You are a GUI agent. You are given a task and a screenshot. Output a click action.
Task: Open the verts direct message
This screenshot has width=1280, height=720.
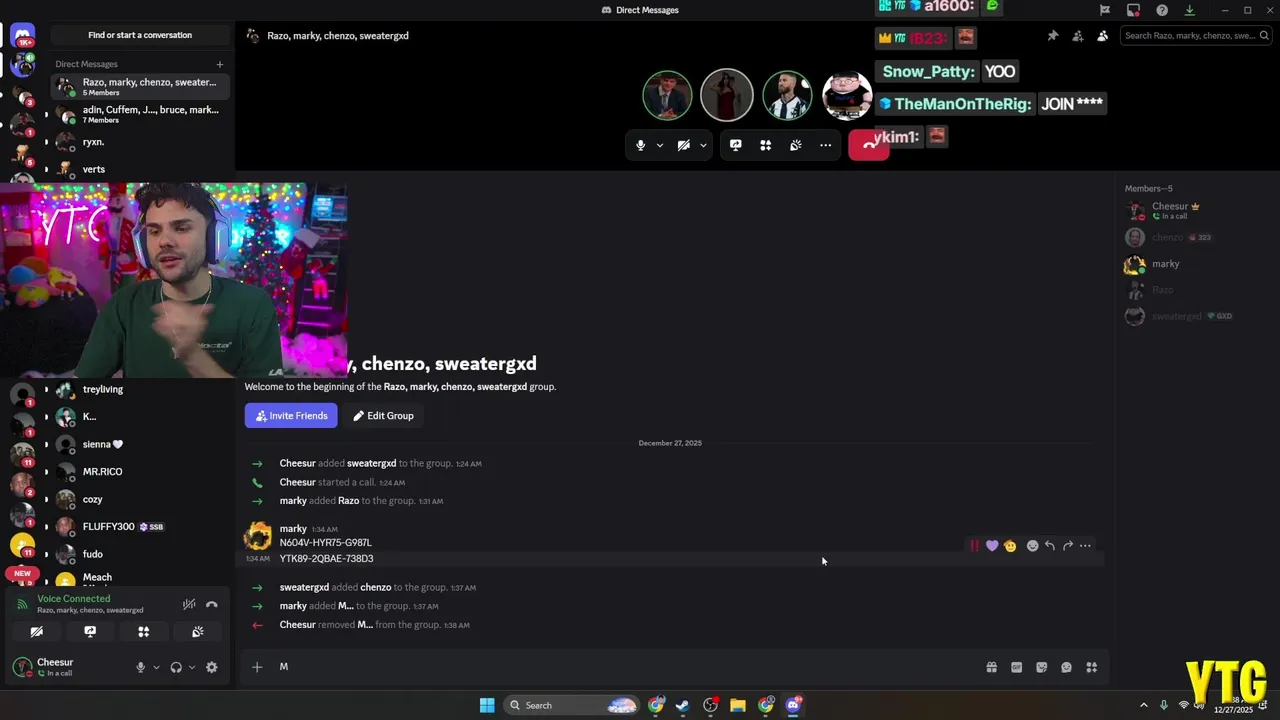[140, 169]
